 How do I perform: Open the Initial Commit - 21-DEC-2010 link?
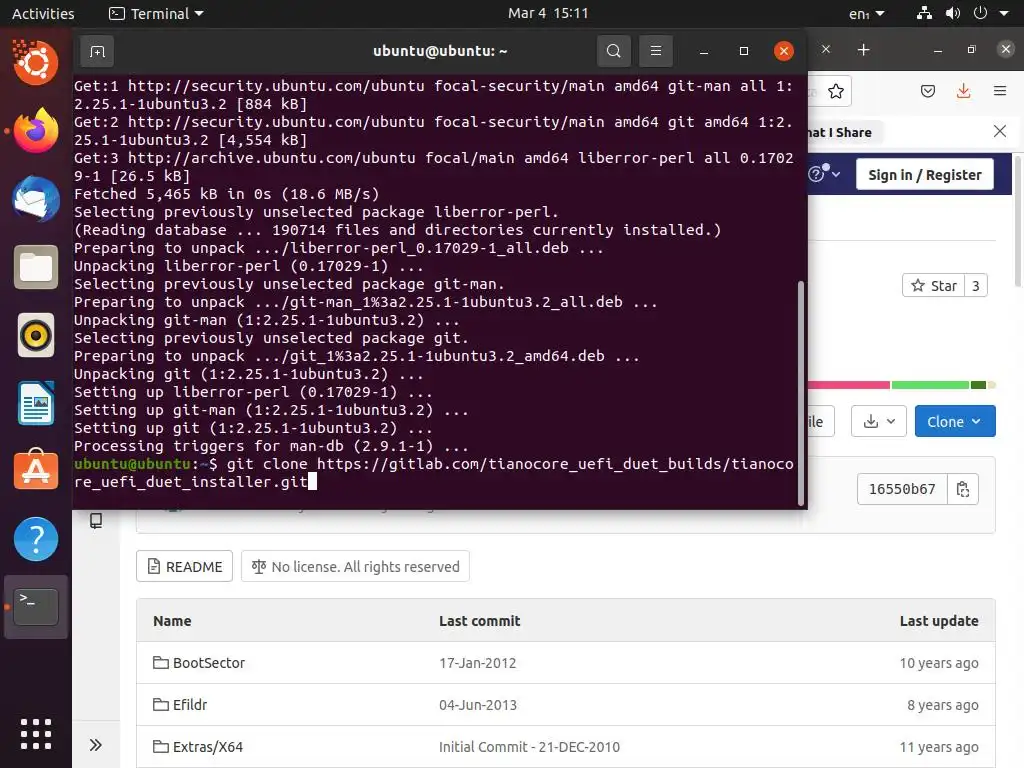(x=529, y=746)
